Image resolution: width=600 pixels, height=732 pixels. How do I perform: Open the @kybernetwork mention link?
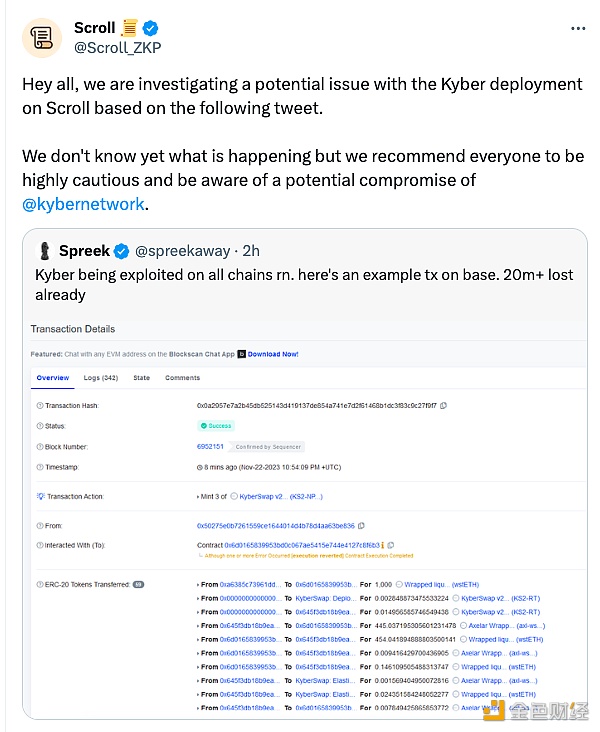pyautogui.click(x=84, y=204)
